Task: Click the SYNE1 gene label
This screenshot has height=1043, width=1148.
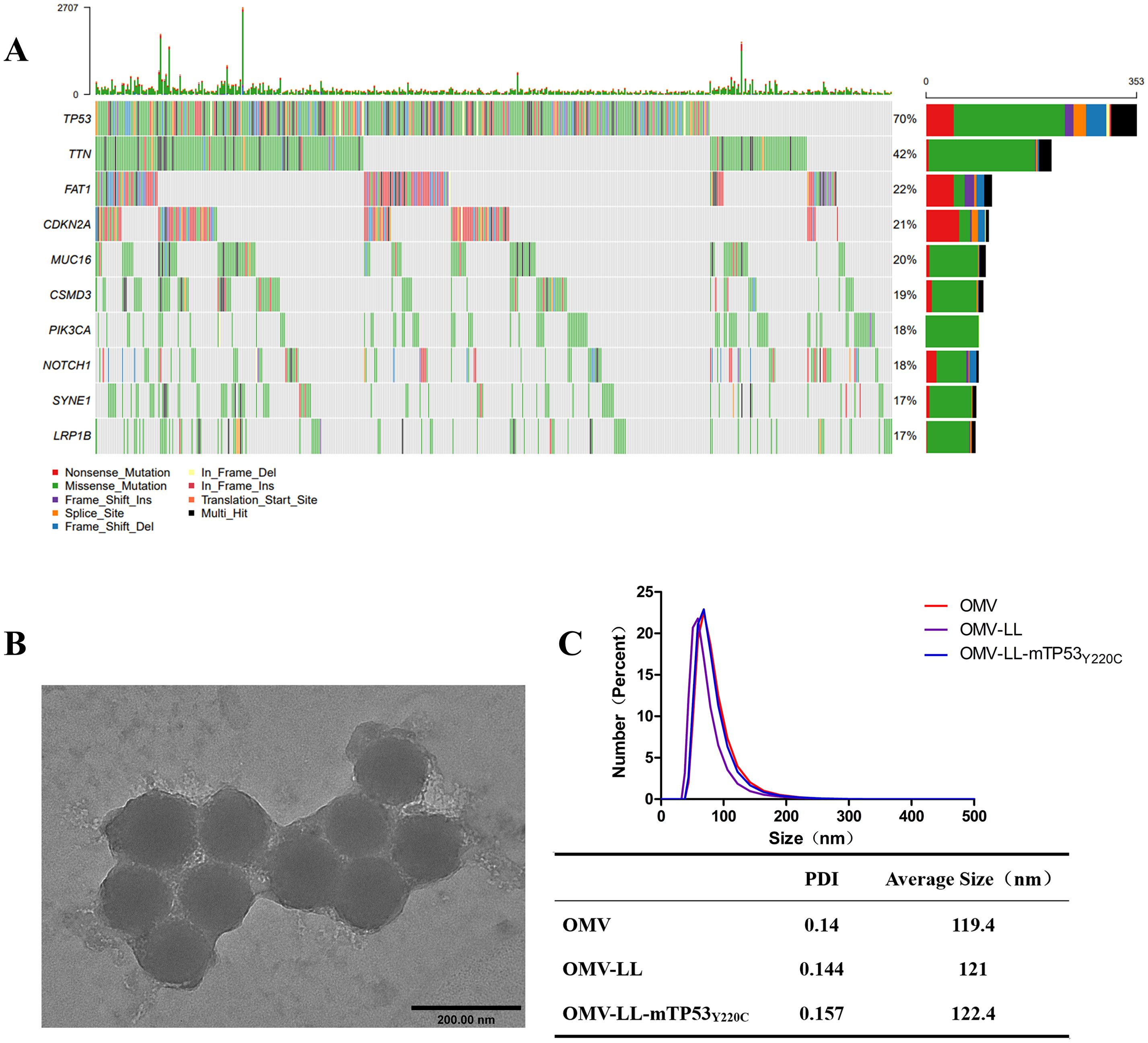Action: coord(72,401)
